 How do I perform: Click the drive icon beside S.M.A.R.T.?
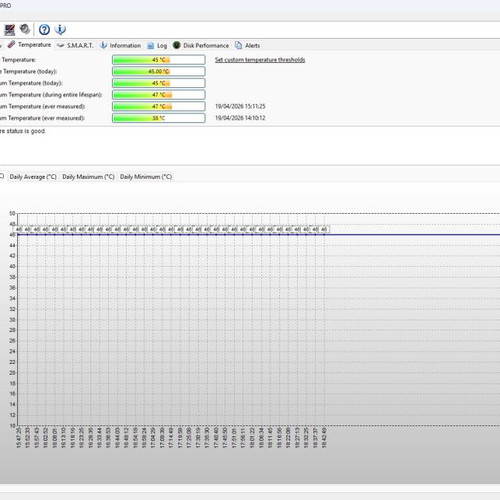point(60,45)
